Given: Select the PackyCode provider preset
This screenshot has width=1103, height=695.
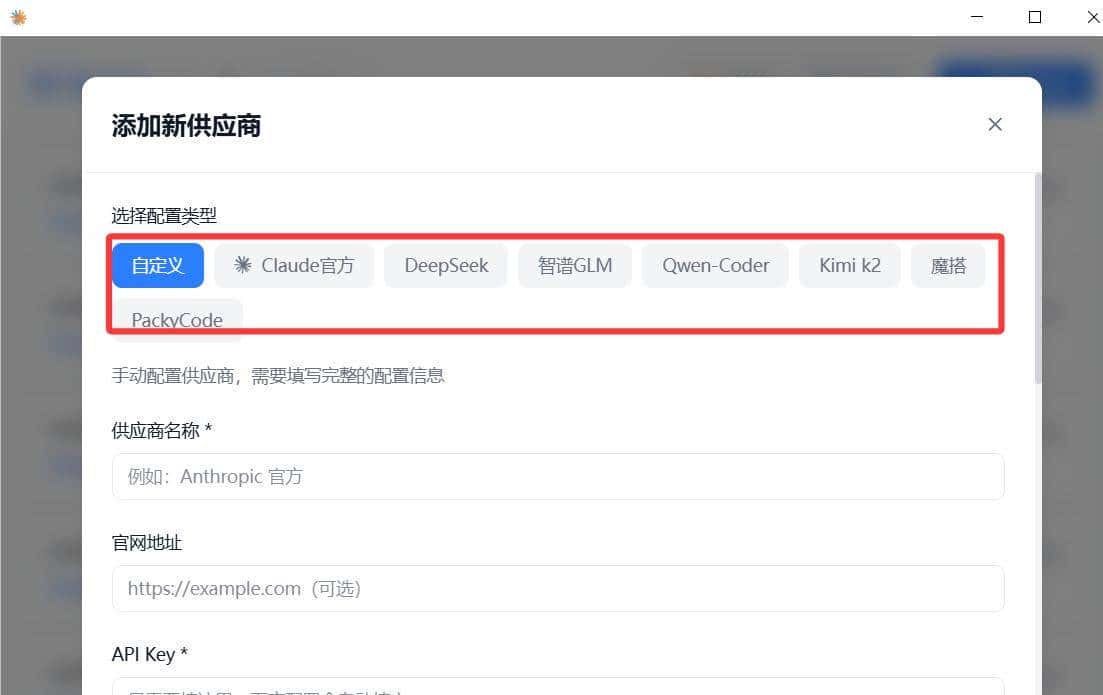Looking at the screenshot, I should click(x=177, y=319).
